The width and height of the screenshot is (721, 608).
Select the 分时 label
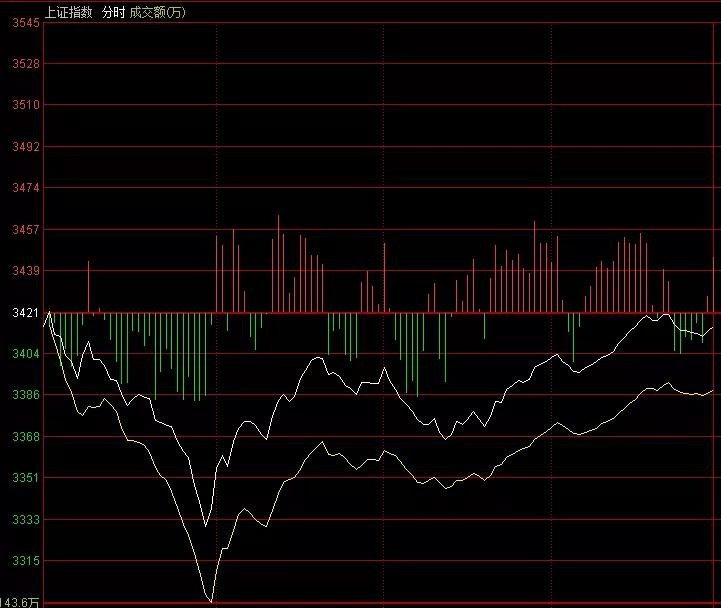[x=114, y=12]
